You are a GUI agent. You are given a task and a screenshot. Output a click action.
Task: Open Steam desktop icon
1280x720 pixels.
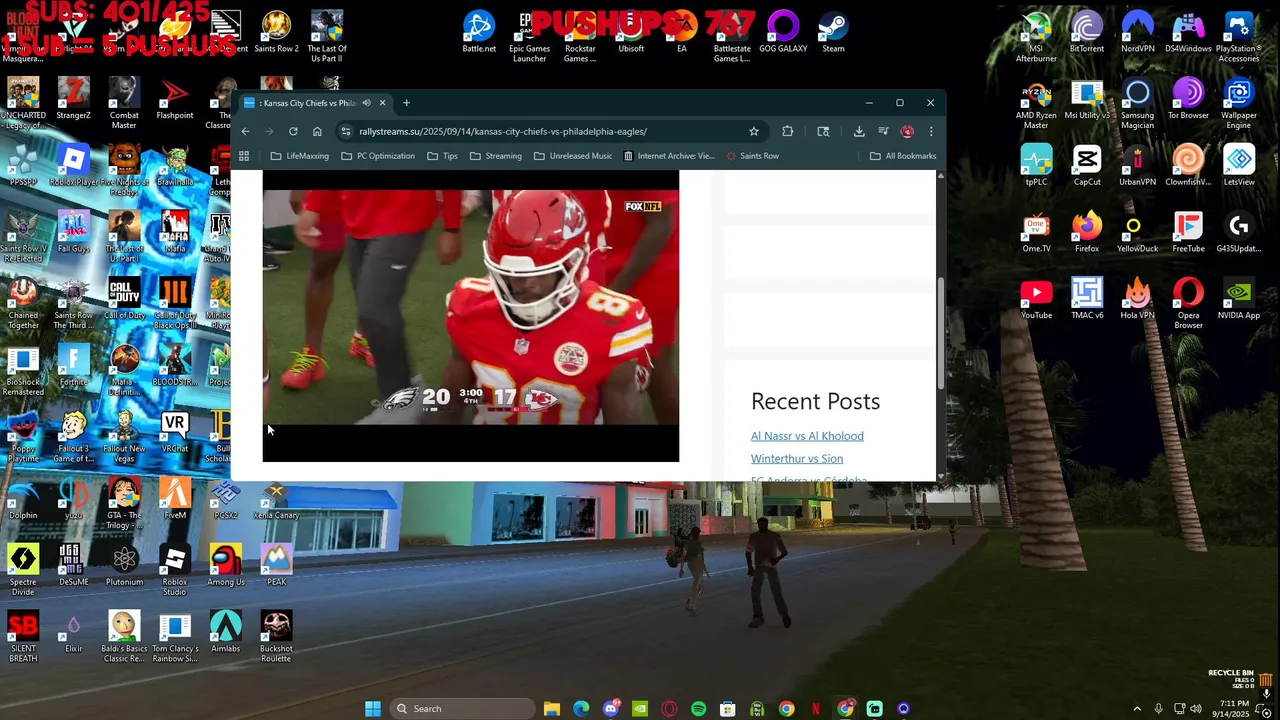click(833, 32)
